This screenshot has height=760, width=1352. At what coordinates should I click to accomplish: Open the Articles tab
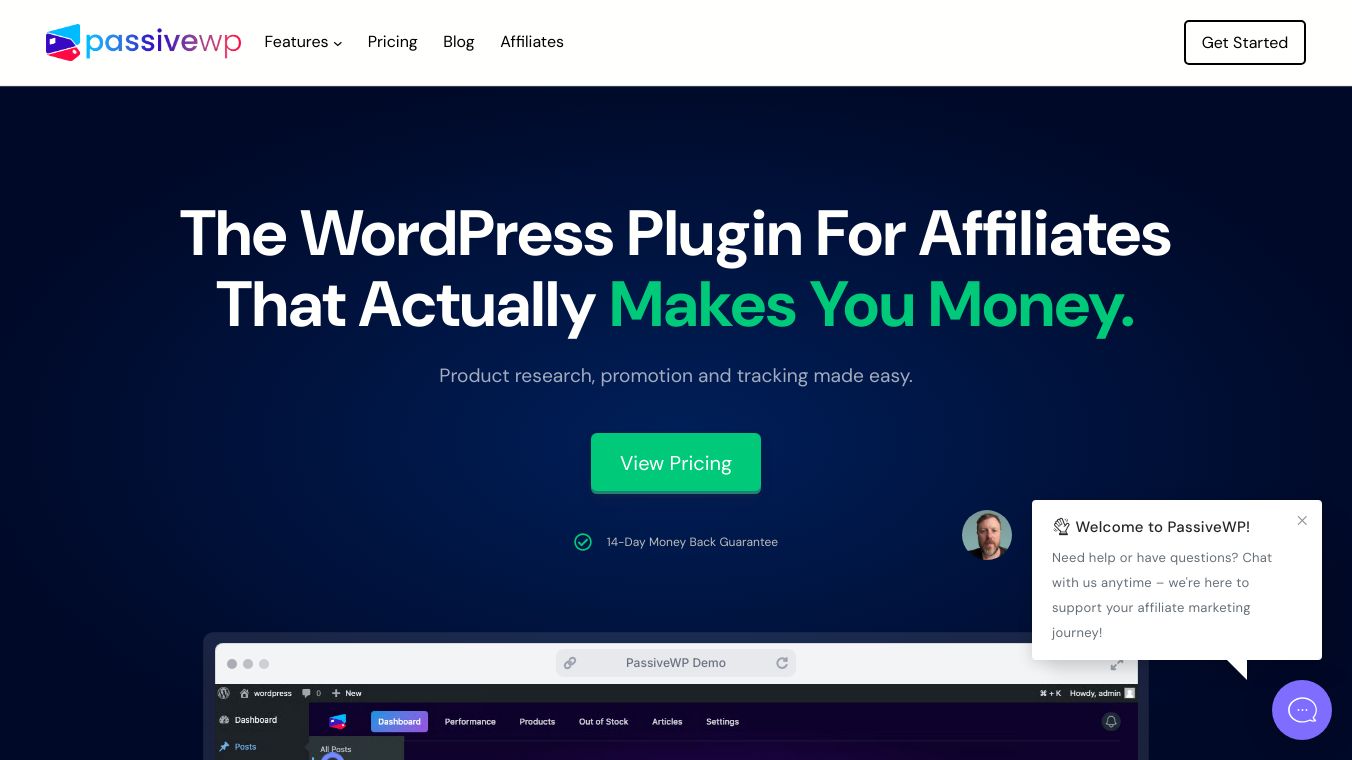(x=667, y=722)
